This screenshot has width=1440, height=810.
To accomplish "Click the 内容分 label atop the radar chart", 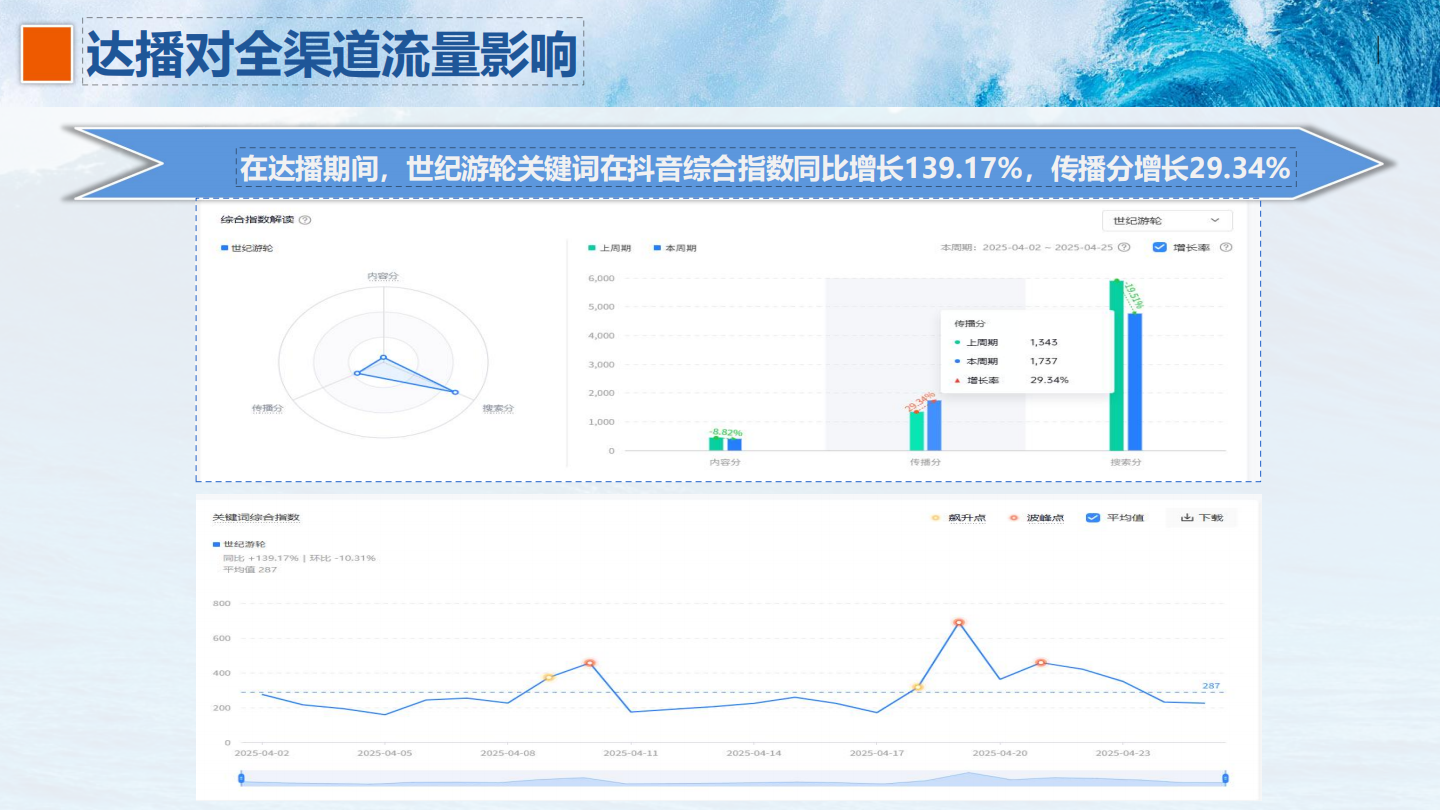I will (x=383, y=275).
